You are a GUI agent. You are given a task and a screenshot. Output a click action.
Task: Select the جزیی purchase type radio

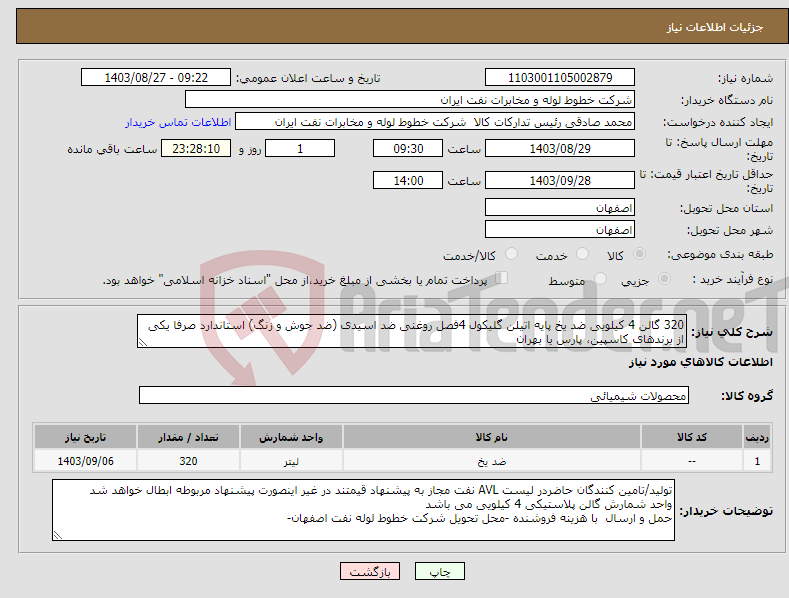coord(664,278)
